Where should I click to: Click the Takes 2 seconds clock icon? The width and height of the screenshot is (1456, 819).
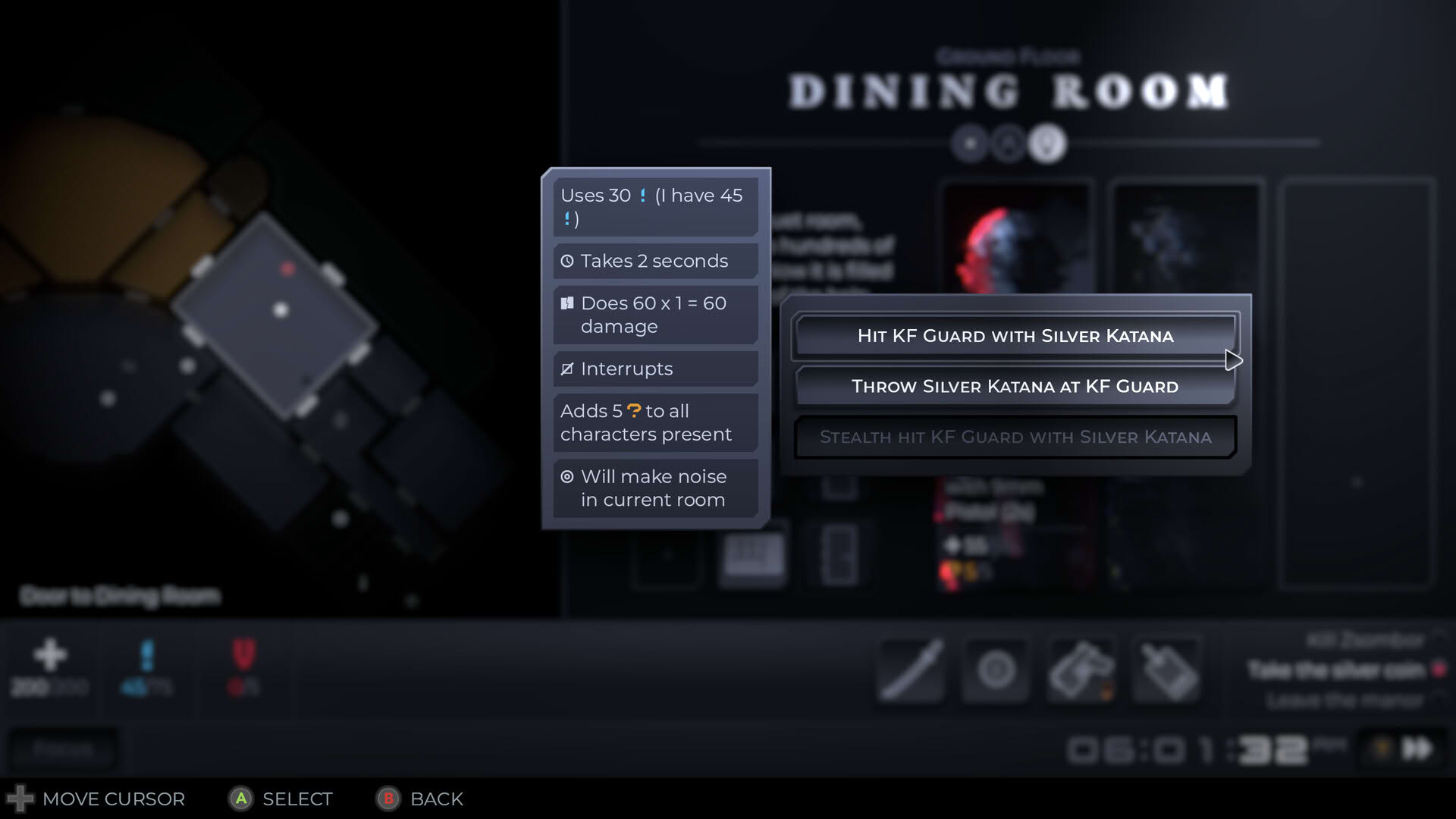click(567, 261)
